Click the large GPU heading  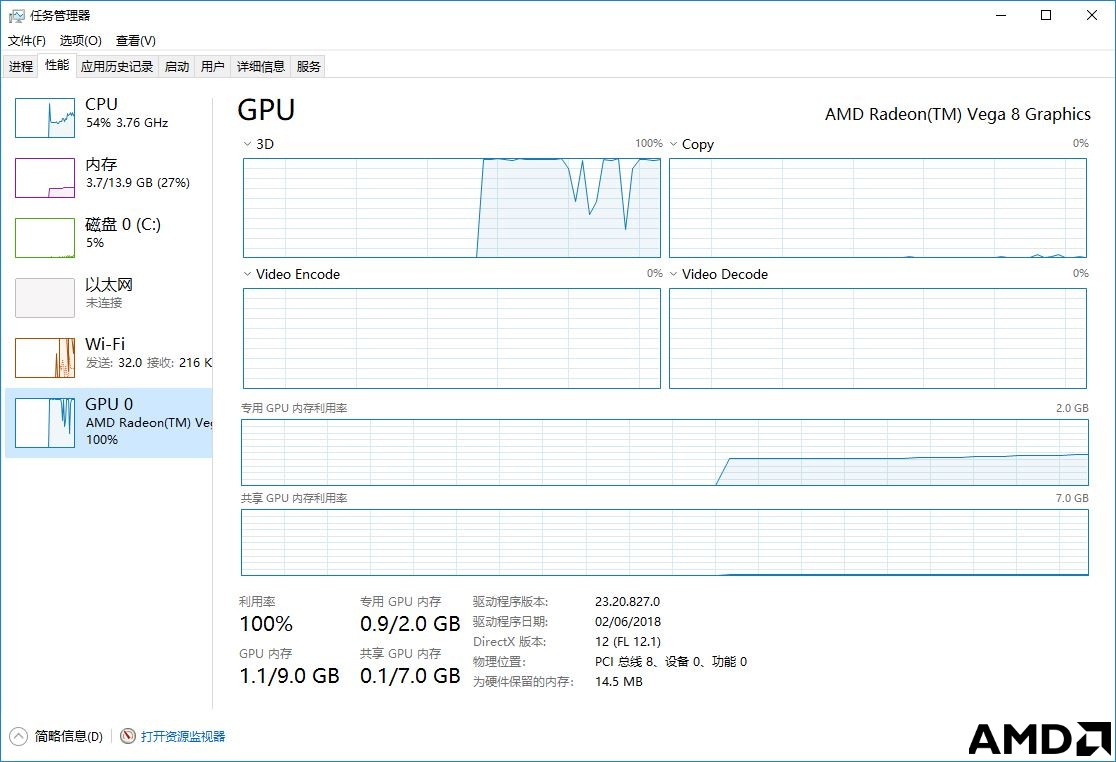[266, 110]
